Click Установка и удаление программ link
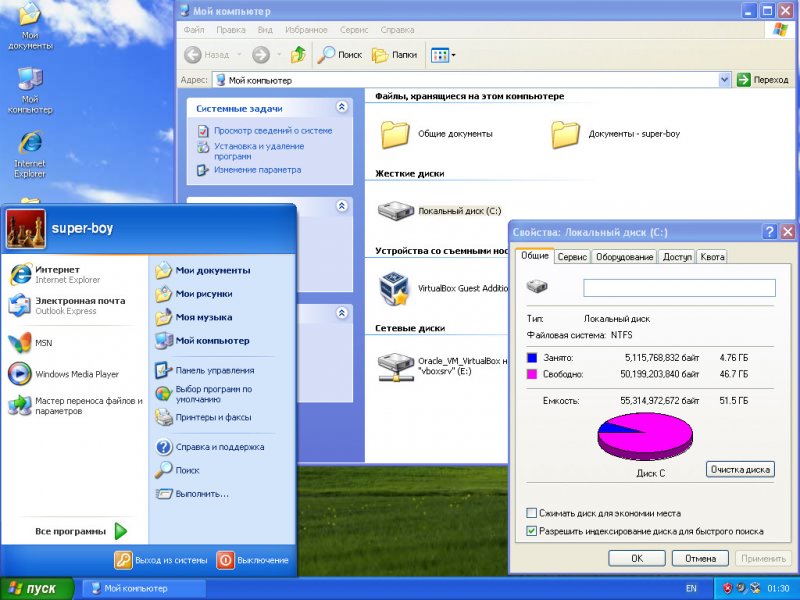The height and width of the screenshot is (600, 800). pyautogui.click(x=259, y=151)
